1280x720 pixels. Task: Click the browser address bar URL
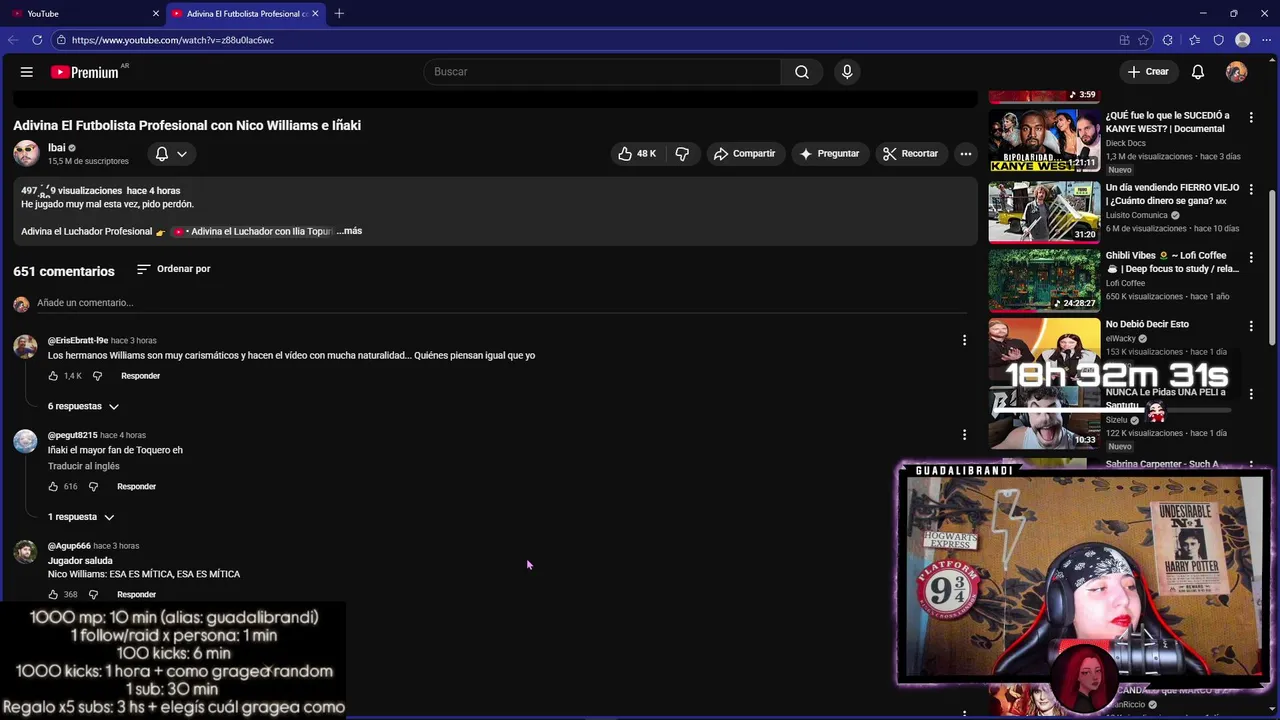click(173, 40)
